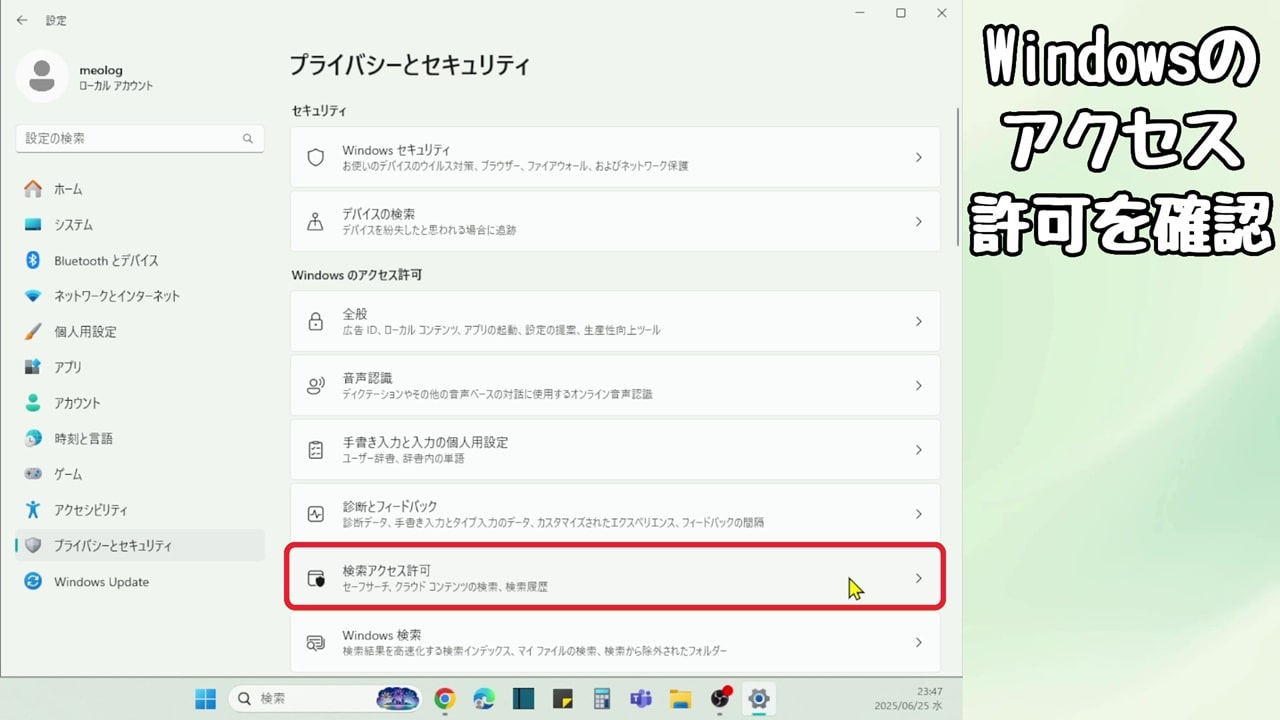Click the デバイスの検索 locator icon
The height and width of the screenshot is (720, 1280).
[x=316, y=222]
